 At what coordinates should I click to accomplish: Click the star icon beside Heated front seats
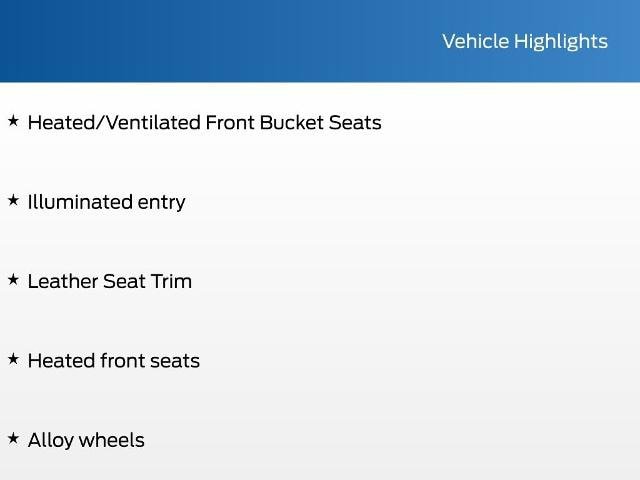point(13,359)
